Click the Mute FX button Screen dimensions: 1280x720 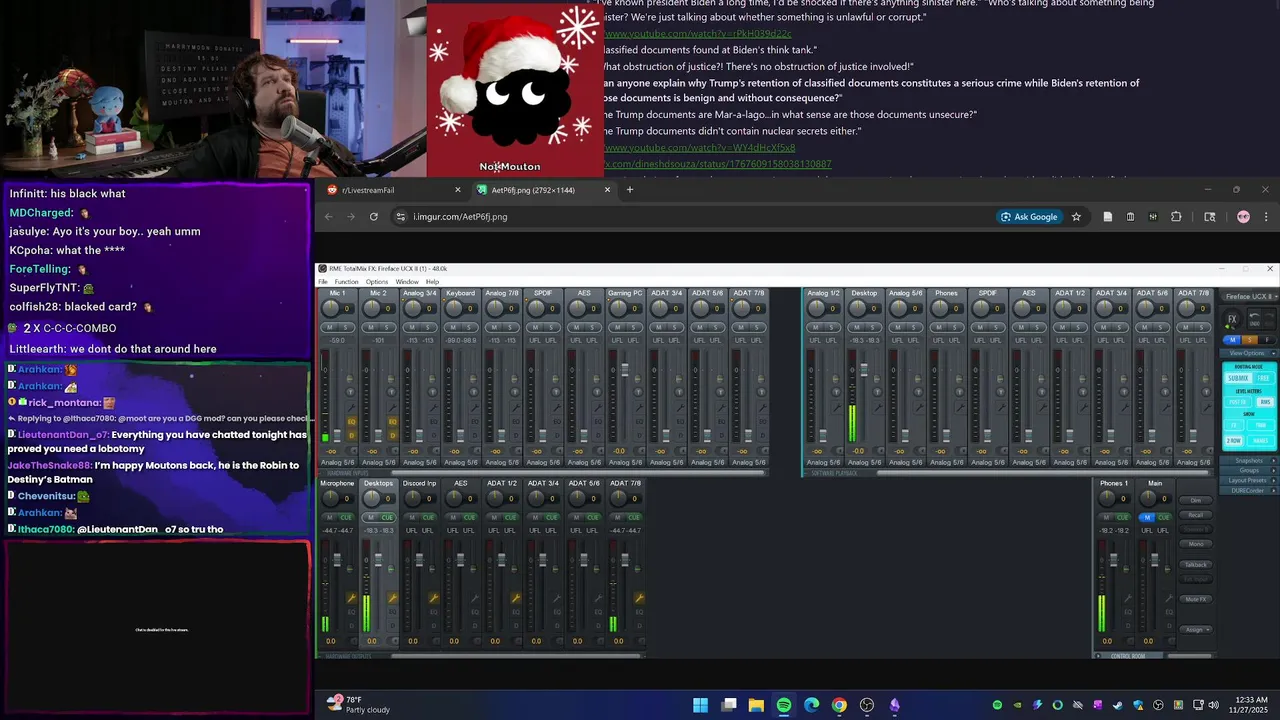[x=1196, y=599]
